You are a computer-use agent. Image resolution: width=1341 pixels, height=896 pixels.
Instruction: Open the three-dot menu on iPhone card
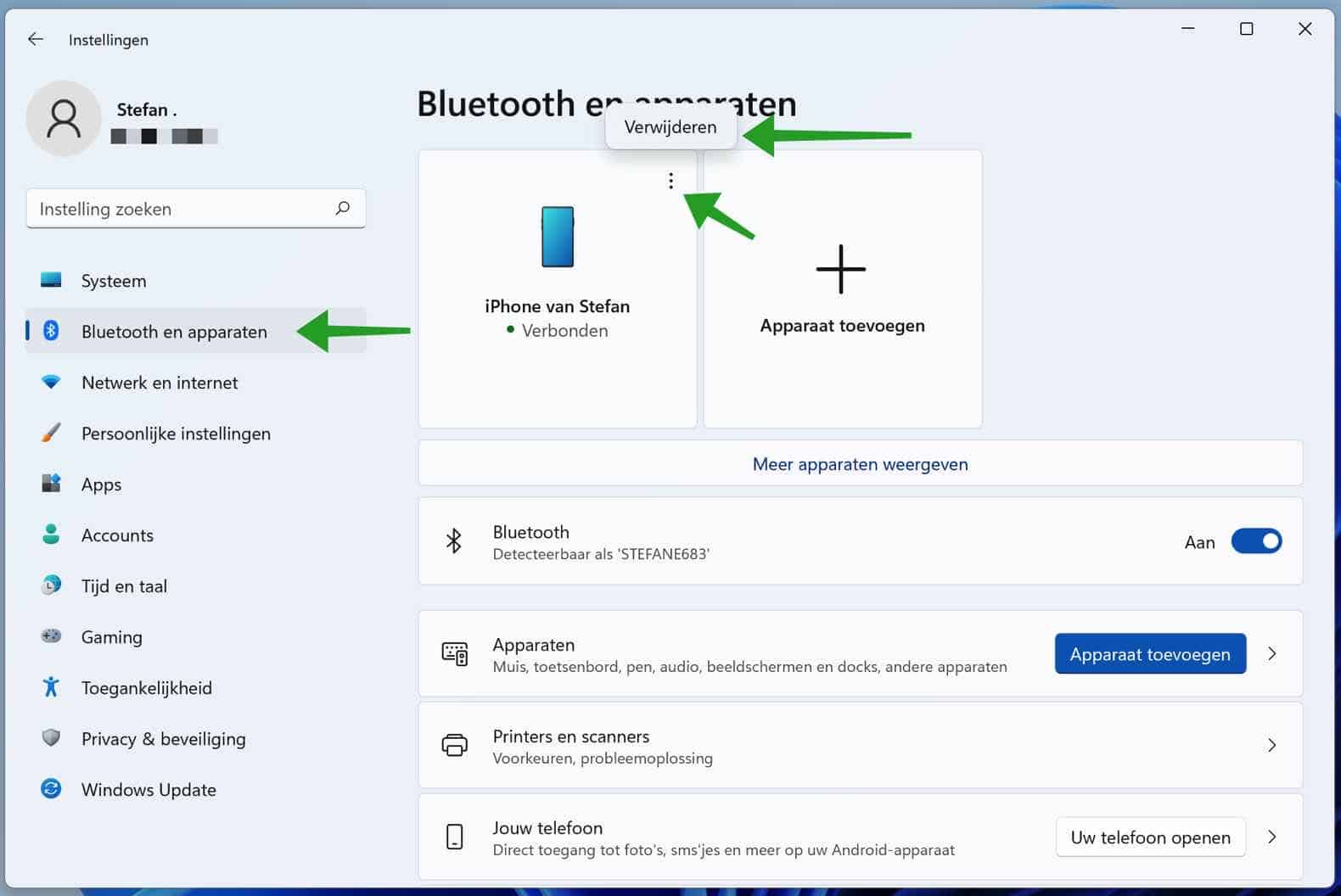670,181
